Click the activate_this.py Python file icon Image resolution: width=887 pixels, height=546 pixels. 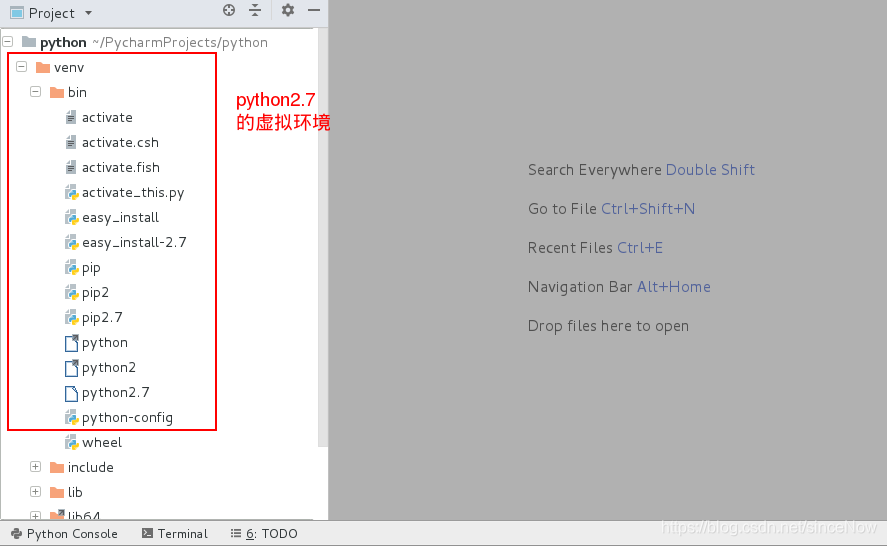[71, 192]
